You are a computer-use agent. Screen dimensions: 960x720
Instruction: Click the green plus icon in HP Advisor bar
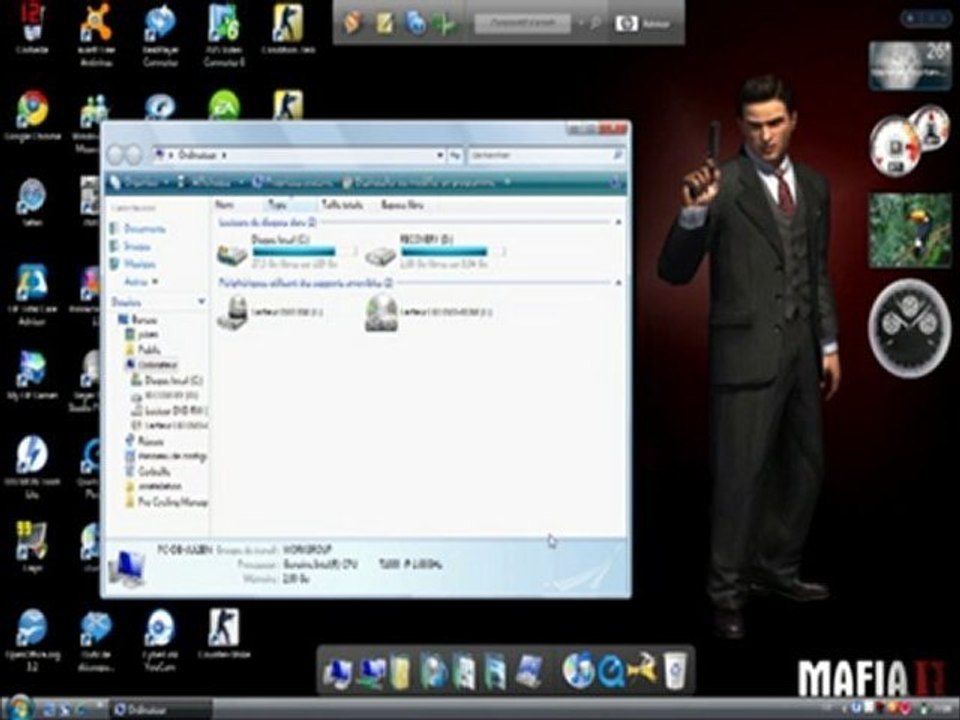(445, 24)
